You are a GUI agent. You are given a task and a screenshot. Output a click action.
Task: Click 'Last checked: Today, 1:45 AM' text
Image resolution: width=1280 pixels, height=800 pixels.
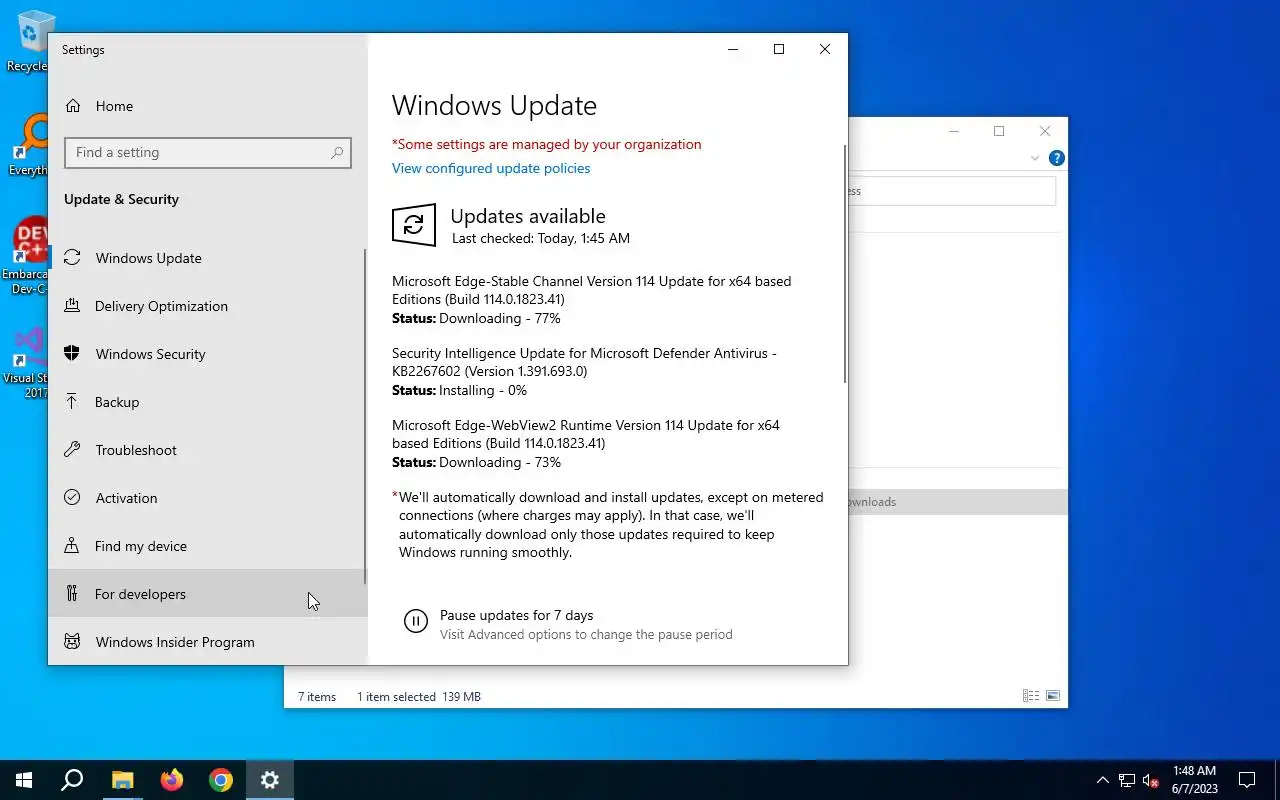[541, 239]
